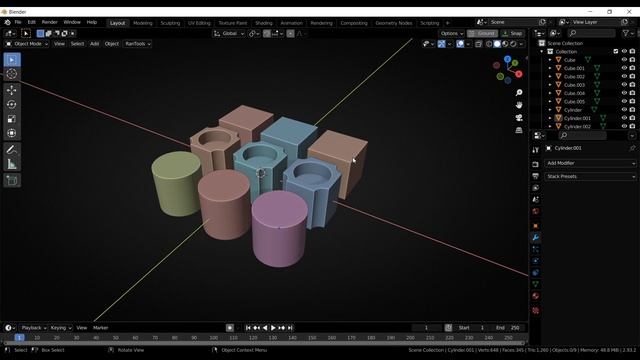Screen dimensions: 640x360
Task: Open the Stack Presets dropdown
Action: (x=590, y=176)
